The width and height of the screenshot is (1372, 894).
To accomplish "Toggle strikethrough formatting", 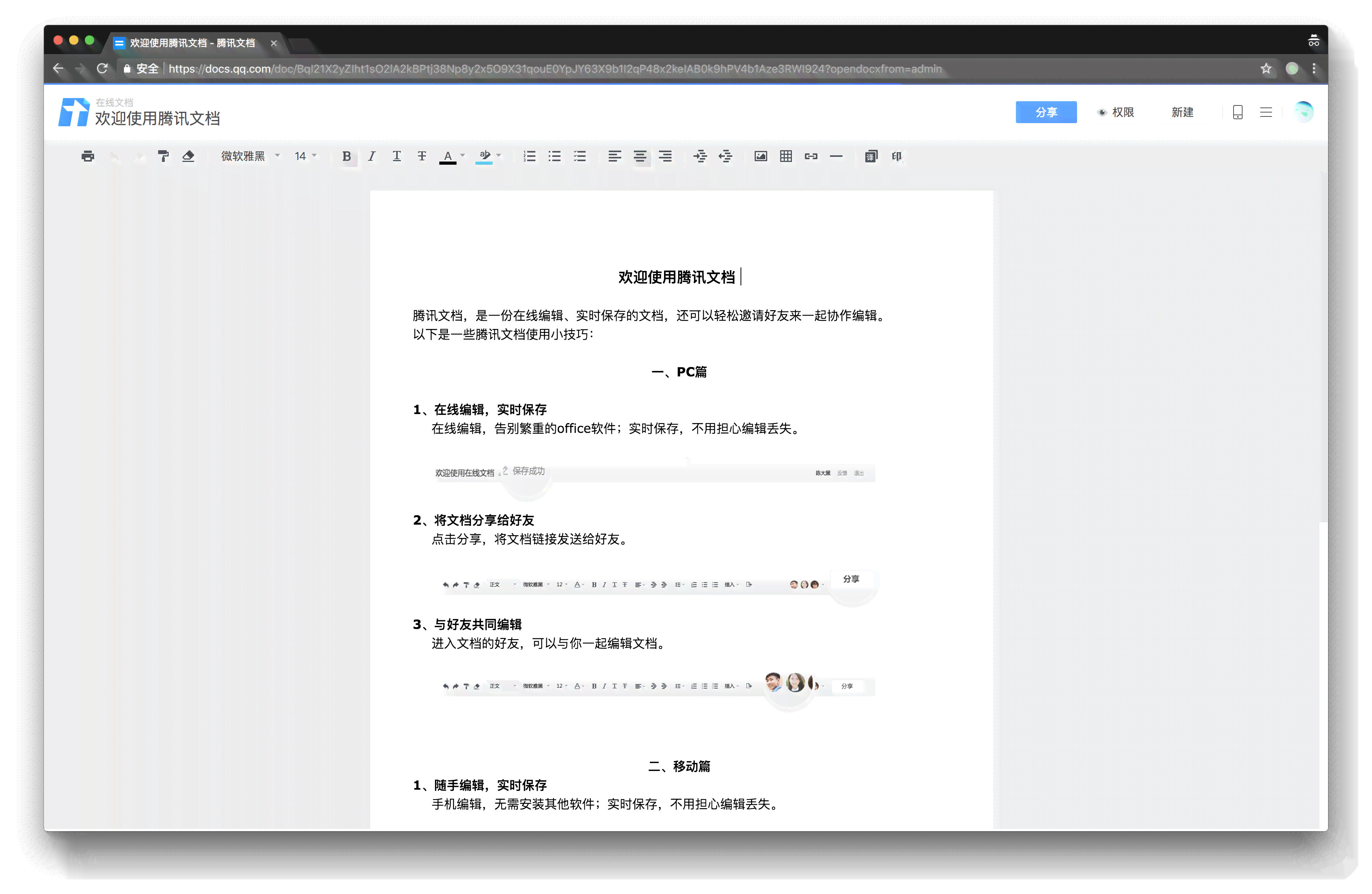I will 422,156.
